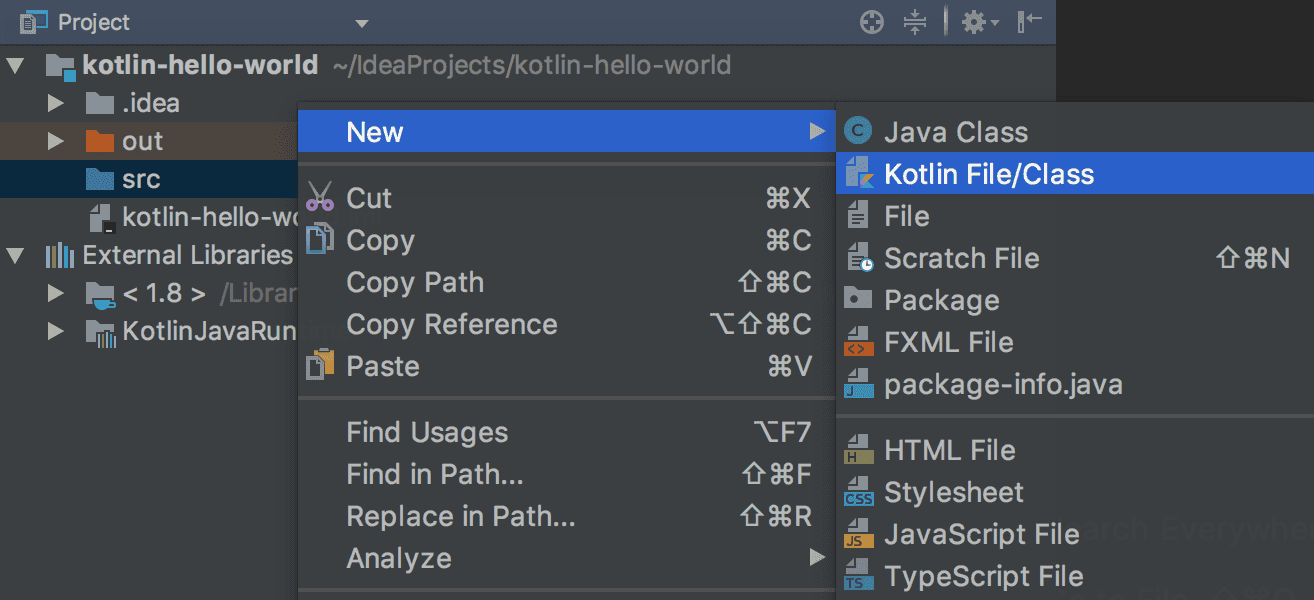Click the Collapse All icon in the Project toolbar
Image resolution: width=1314 pixels, height=600 pixels.
pyautogui.click(x=917, y=21)
